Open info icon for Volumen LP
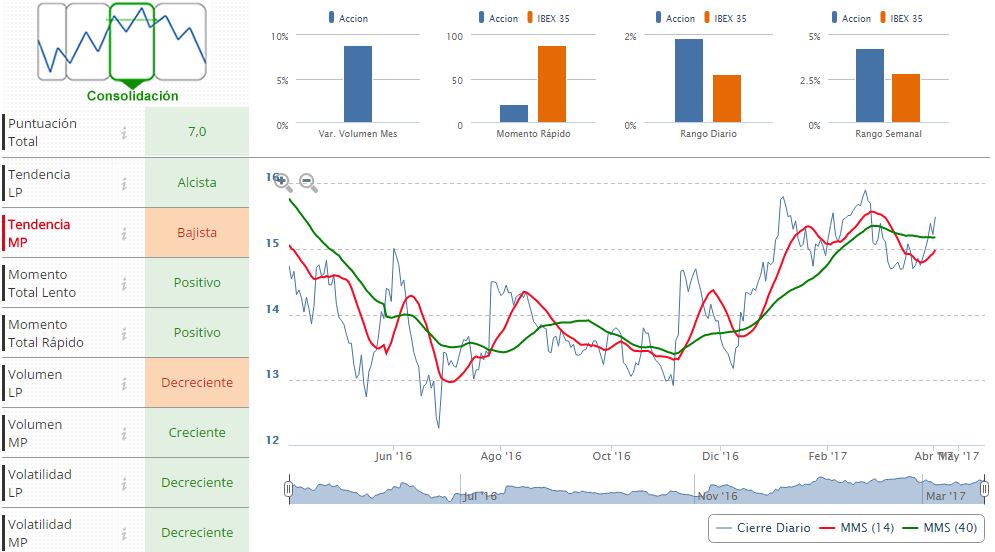995x552 pixels. (x=124, y=383)
